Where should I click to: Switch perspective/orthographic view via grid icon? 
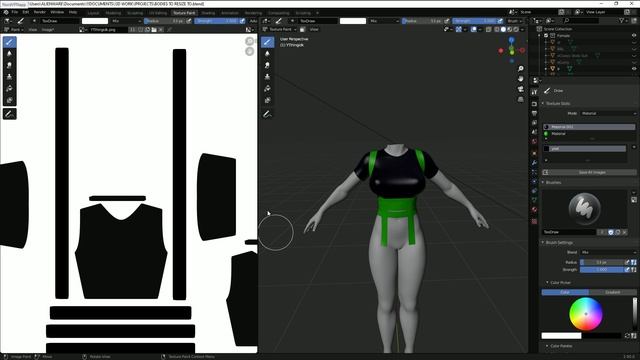(520, 99)
